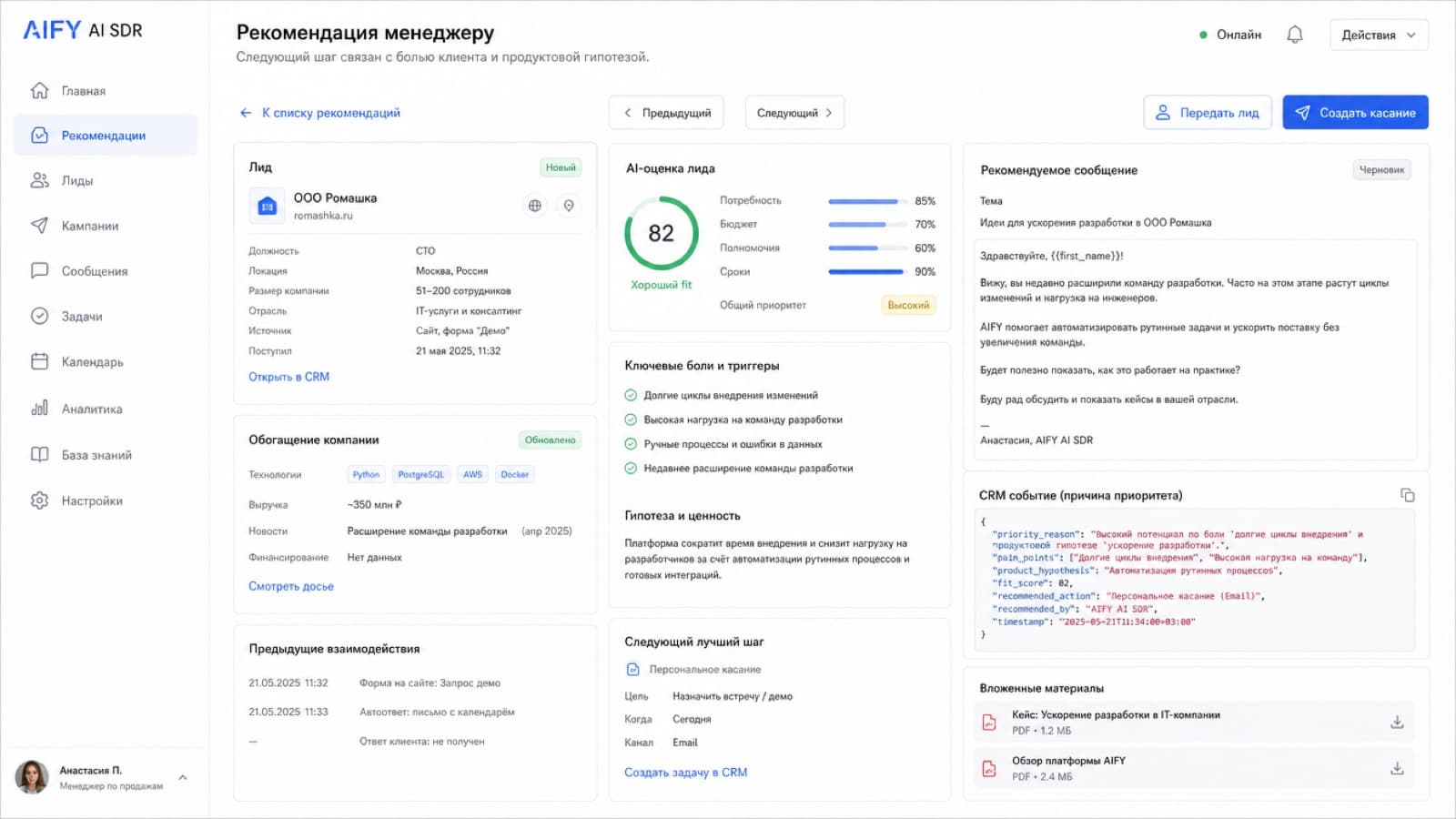The height and width of the screenshot is (819, 1456).
Task: Open the Действия dropdown
Action: 1379,35
